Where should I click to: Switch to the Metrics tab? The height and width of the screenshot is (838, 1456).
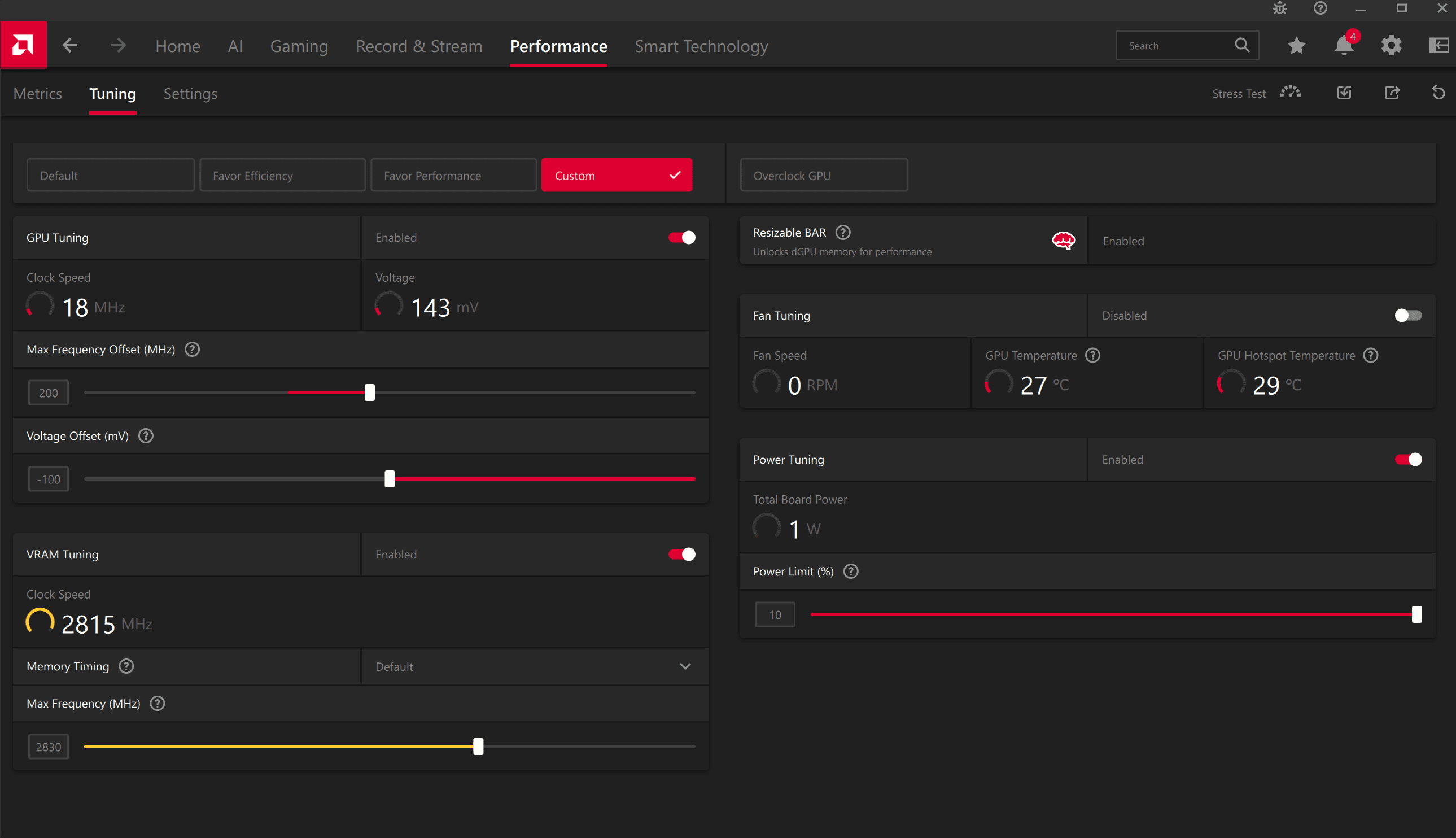tap(37, 94)
